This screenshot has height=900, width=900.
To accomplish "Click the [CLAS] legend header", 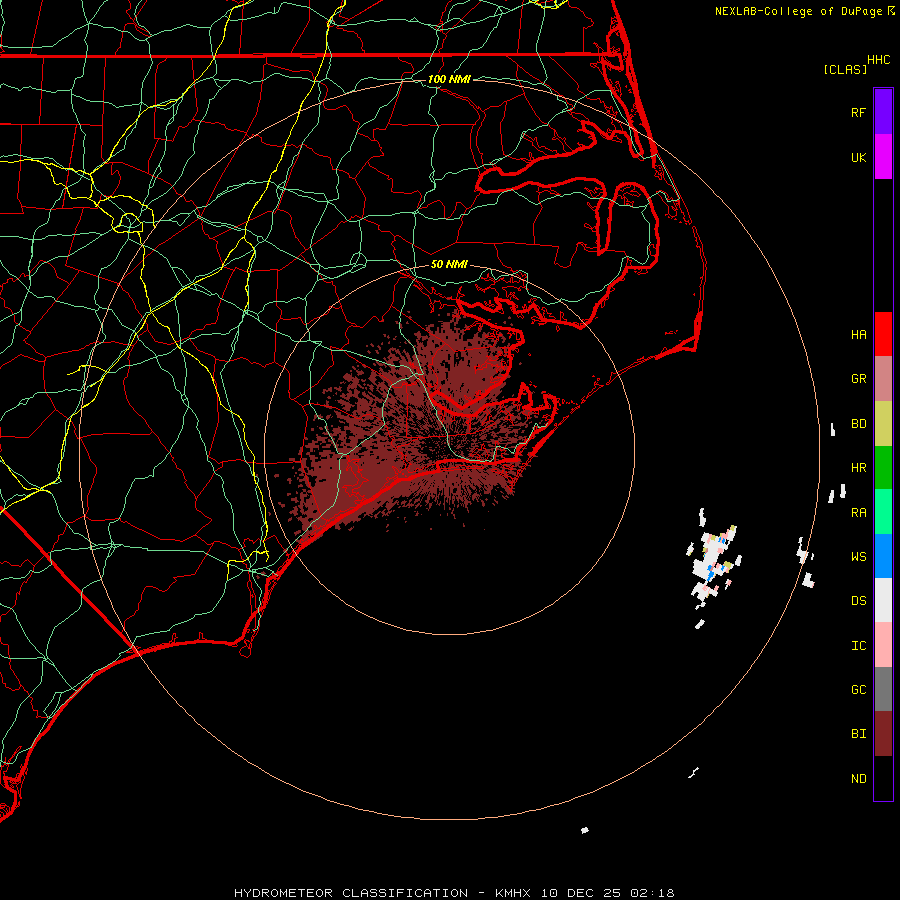I will pyautogui.click(x=845, y=69).
